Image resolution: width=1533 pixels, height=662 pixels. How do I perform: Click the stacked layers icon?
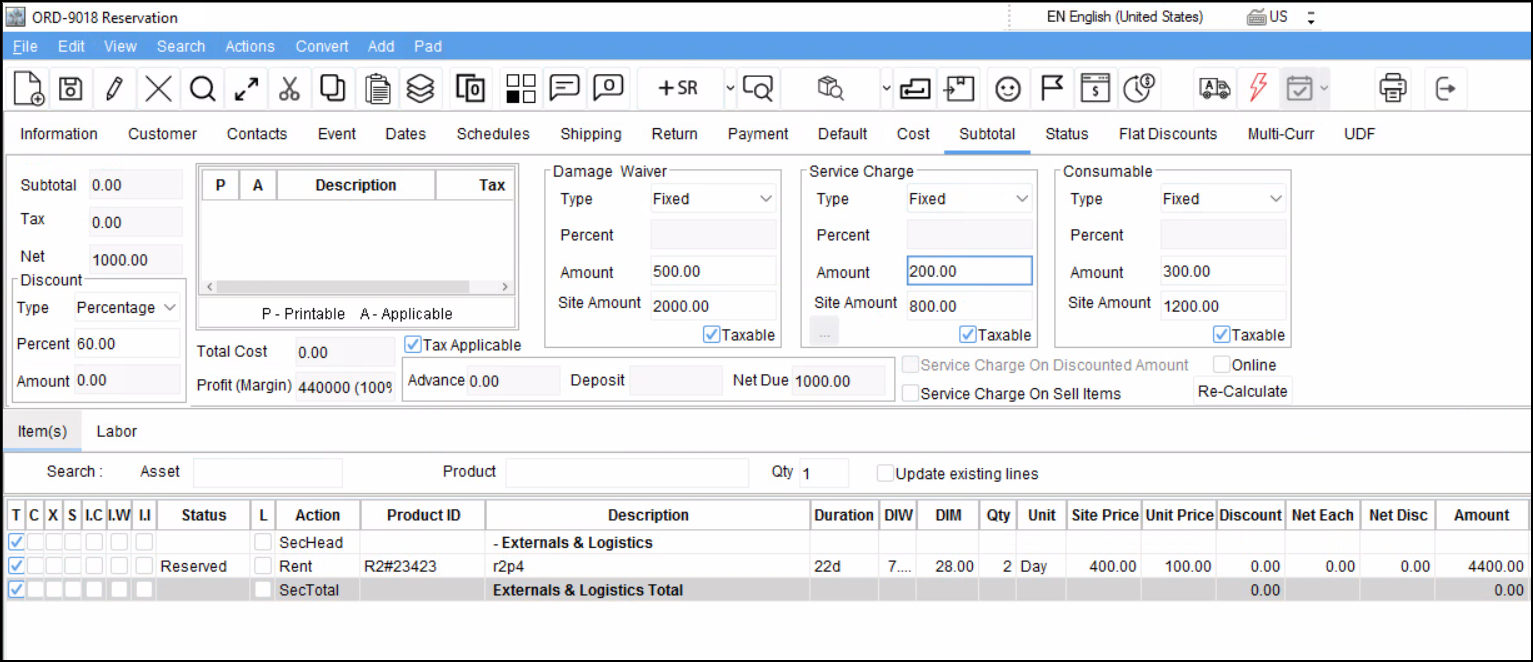tap(421, 88)
